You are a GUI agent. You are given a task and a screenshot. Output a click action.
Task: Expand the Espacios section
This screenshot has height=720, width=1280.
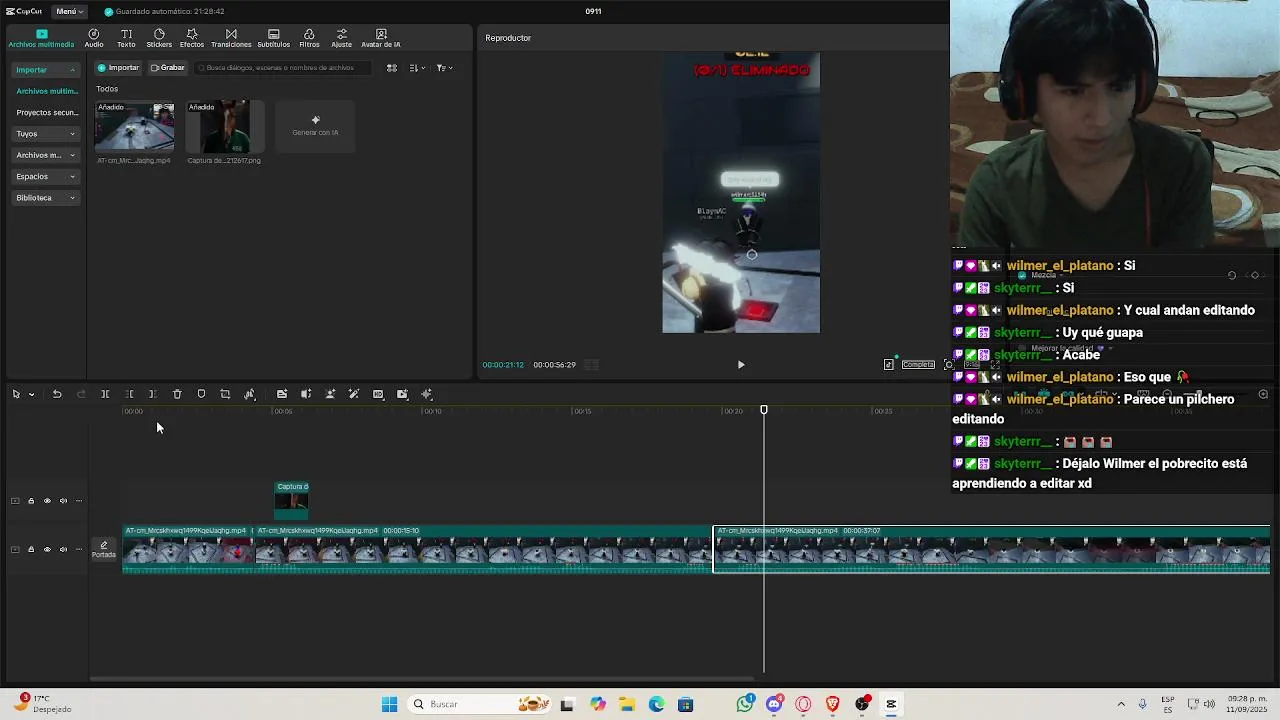click(x=45, y=176)
